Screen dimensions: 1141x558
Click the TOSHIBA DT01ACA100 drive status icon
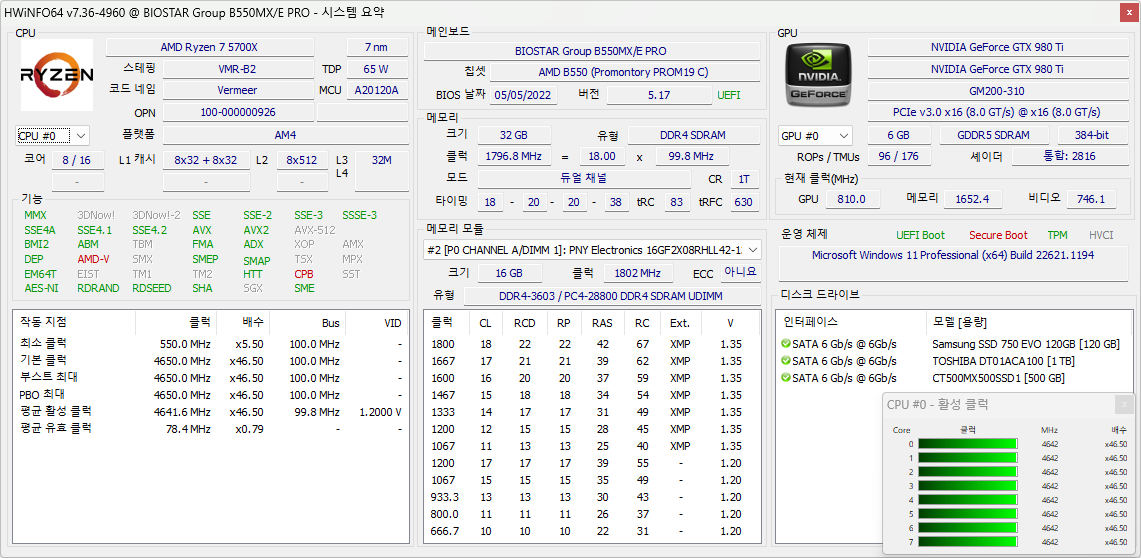point(785,361)
